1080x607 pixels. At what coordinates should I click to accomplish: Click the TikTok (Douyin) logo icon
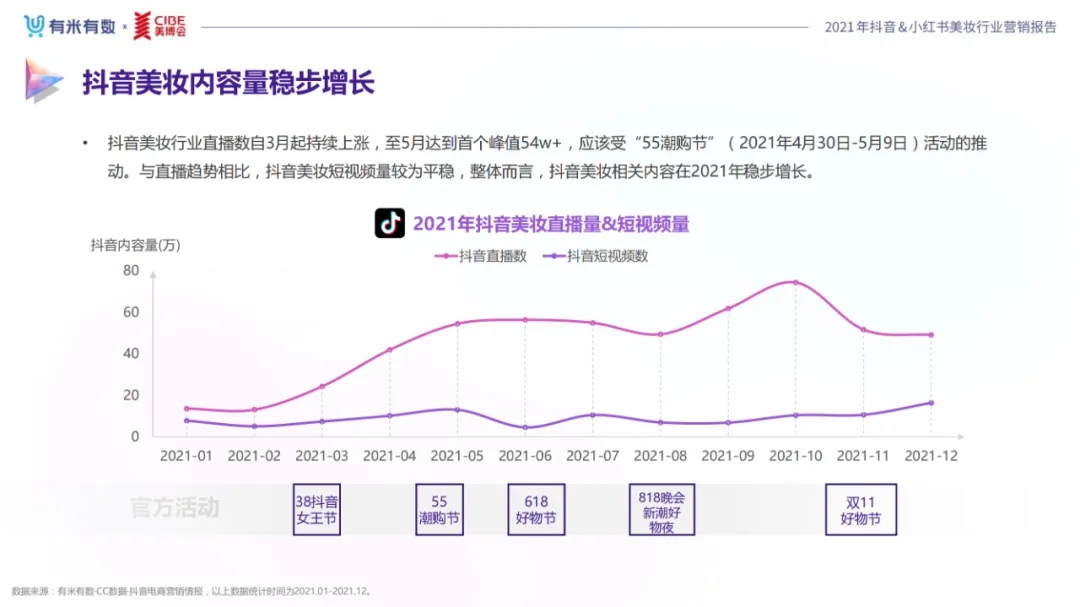[x=390, y=223]
